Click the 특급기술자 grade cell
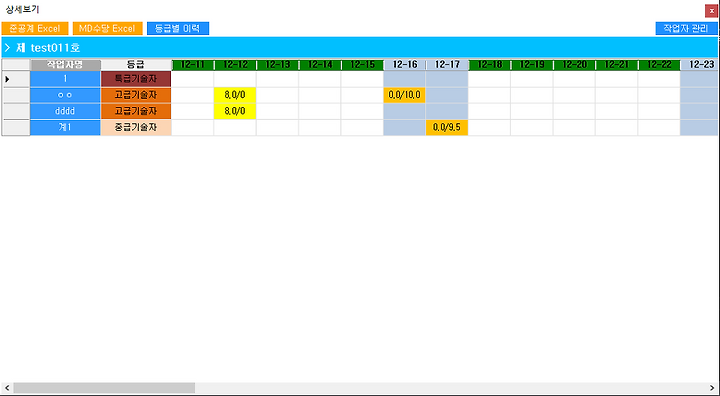720x396 pixels. (136, 79)
